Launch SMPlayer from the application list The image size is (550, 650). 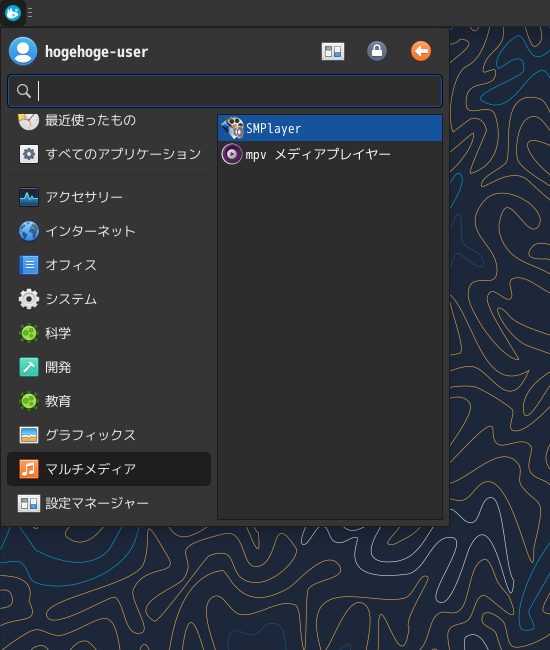pos(330,128)
